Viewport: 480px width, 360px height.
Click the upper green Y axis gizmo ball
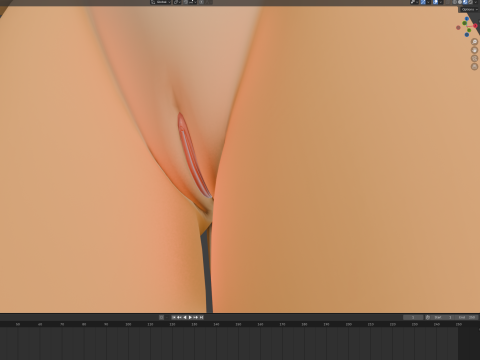(464, 23)
